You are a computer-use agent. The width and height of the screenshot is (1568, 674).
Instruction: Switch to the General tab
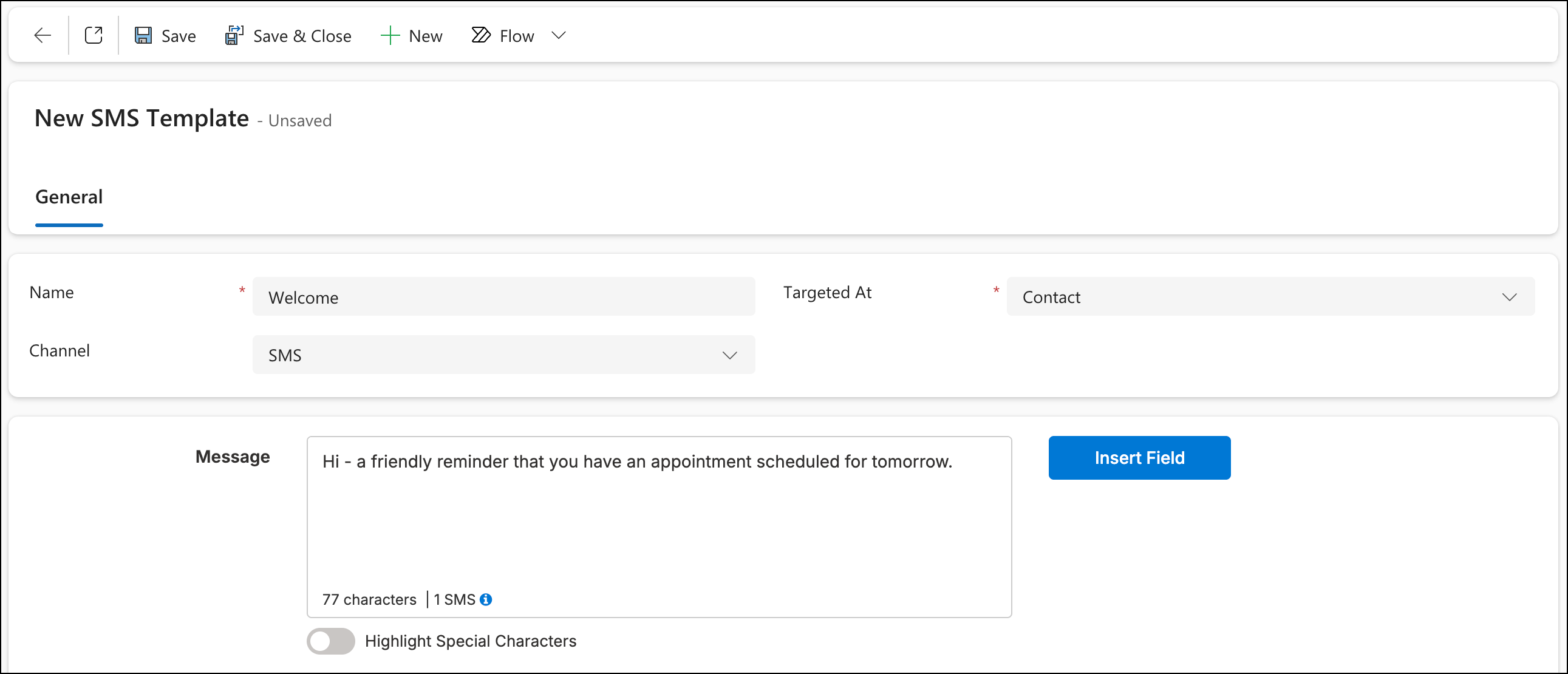tap(69, 197)
